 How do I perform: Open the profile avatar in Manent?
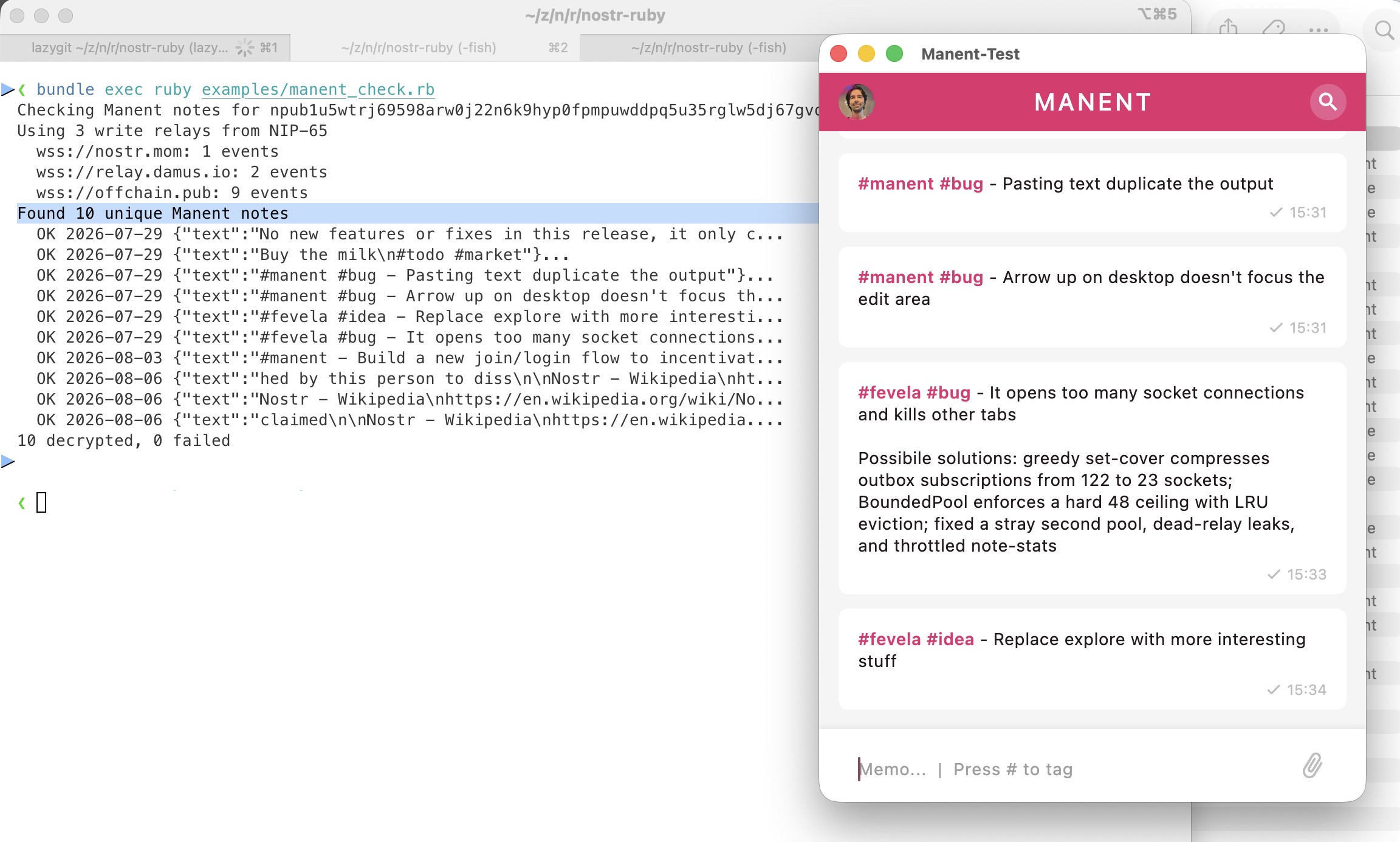point(857,101)
